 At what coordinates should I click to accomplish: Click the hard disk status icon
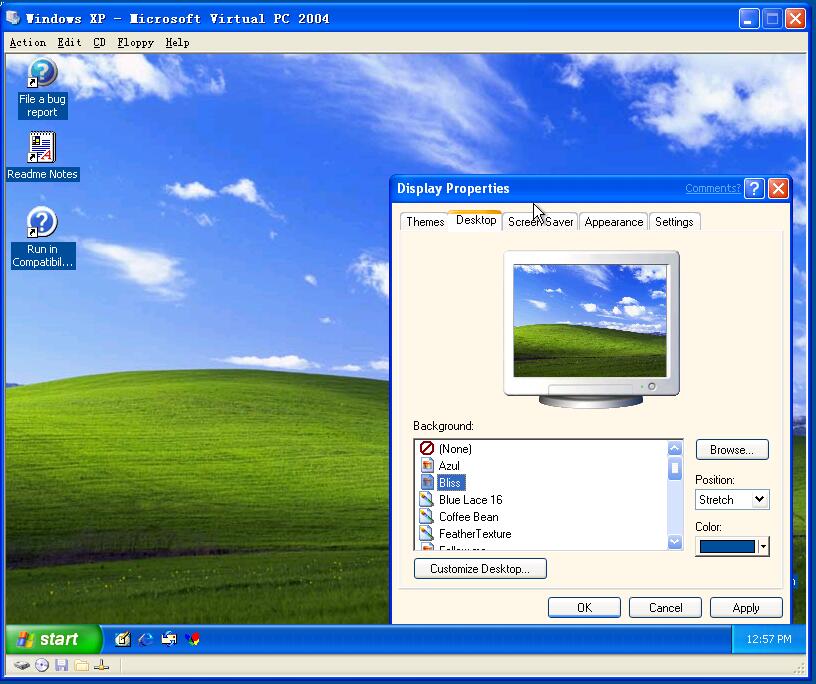tap(21, 665)
